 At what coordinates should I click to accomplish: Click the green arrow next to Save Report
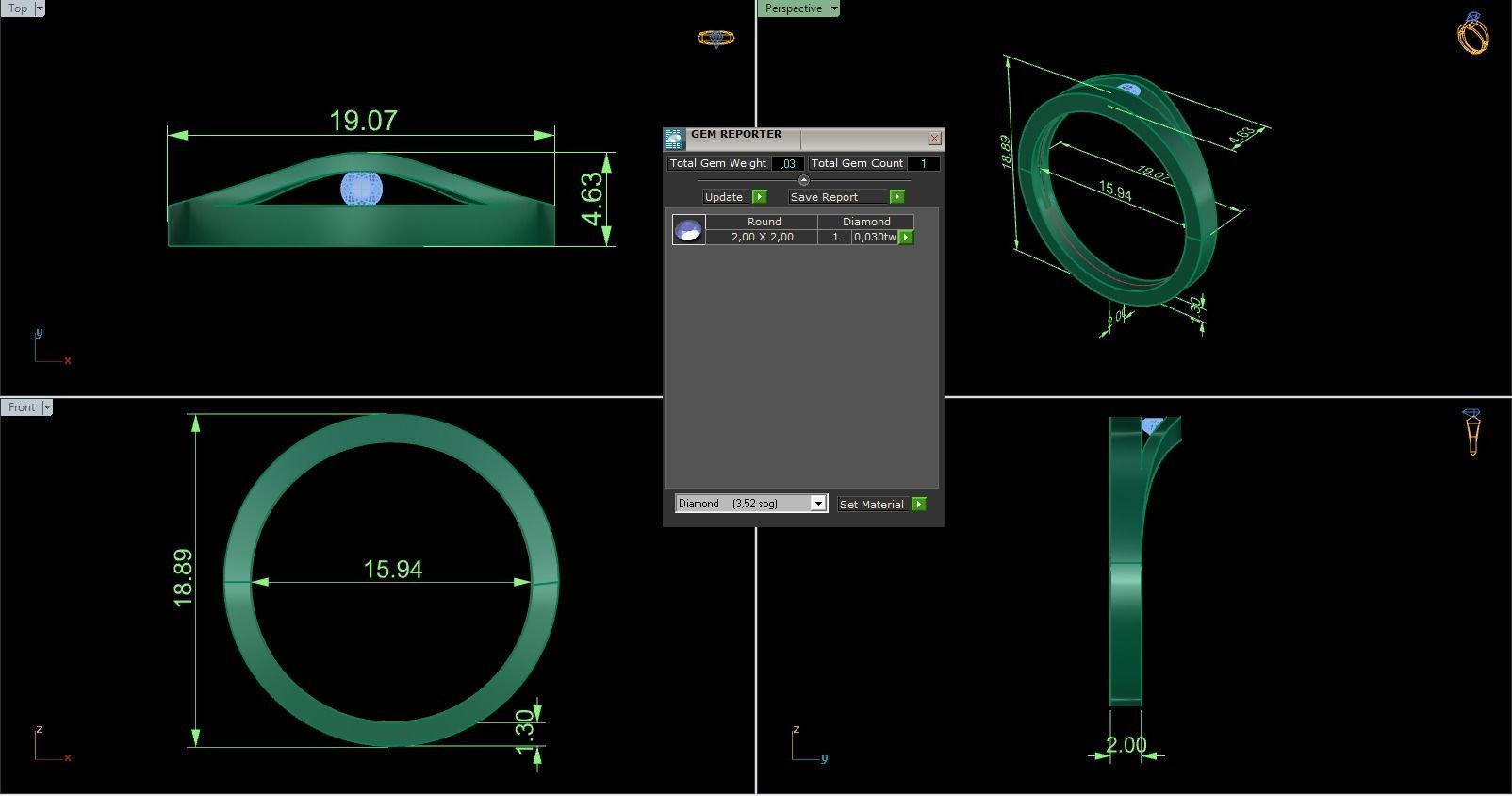pyautogui.click(x=896, y=197)
